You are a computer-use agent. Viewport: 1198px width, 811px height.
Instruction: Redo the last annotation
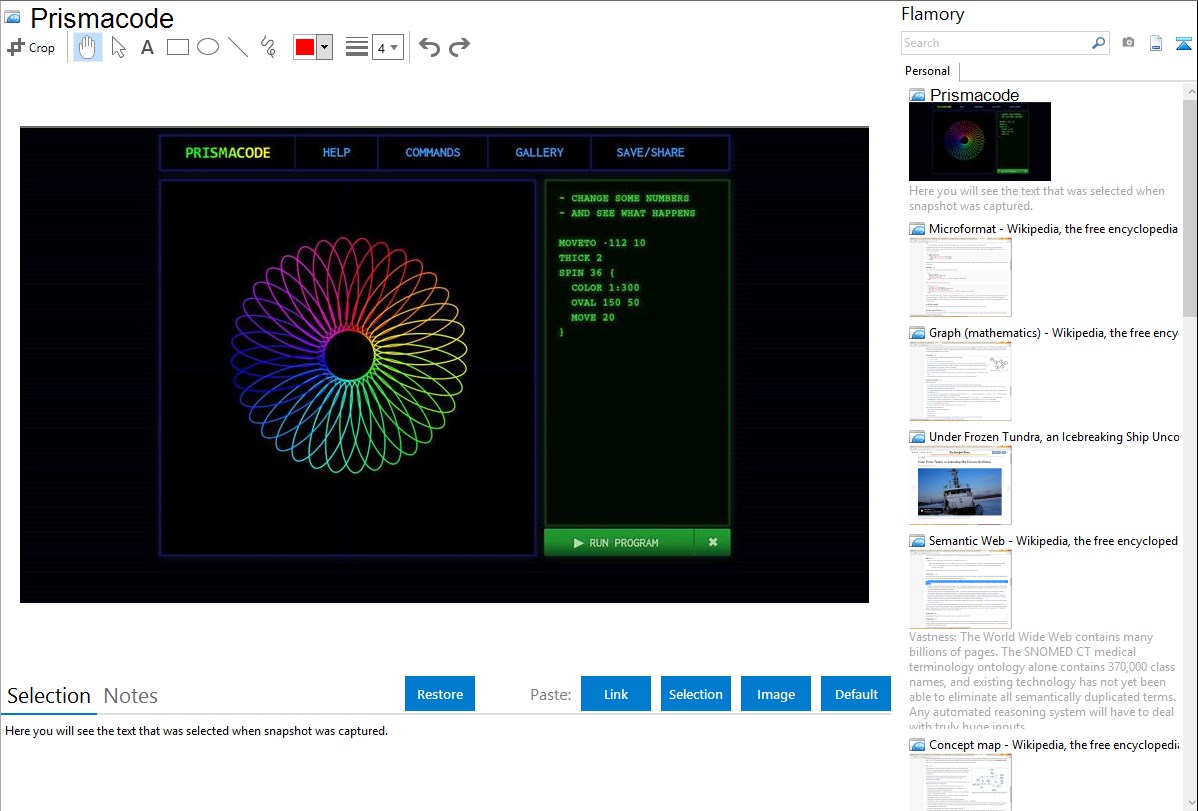[459, 47]
